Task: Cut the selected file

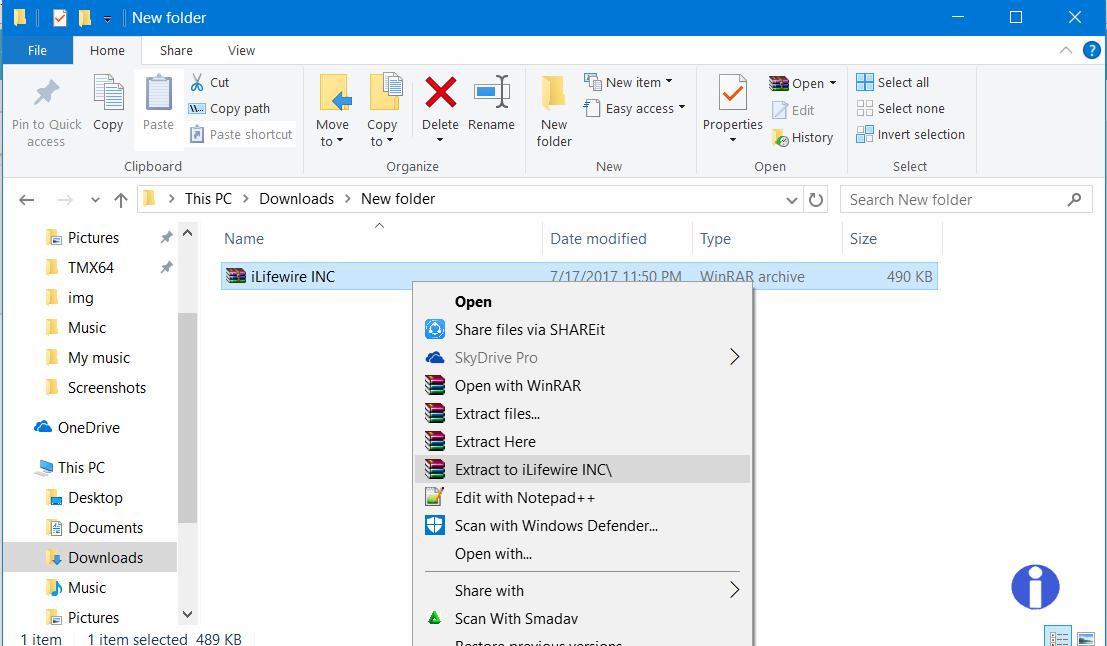Action: (210, 83)
